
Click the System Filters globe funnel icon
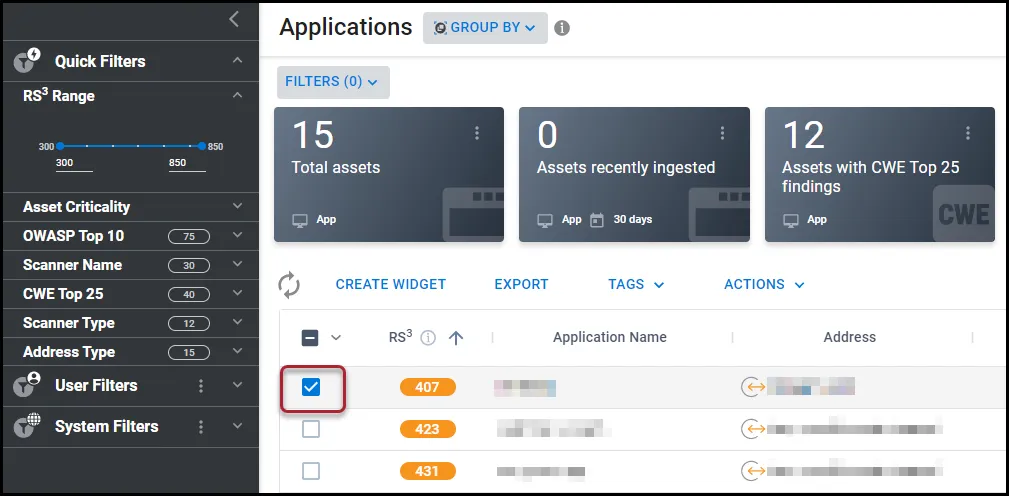(27, 425)
